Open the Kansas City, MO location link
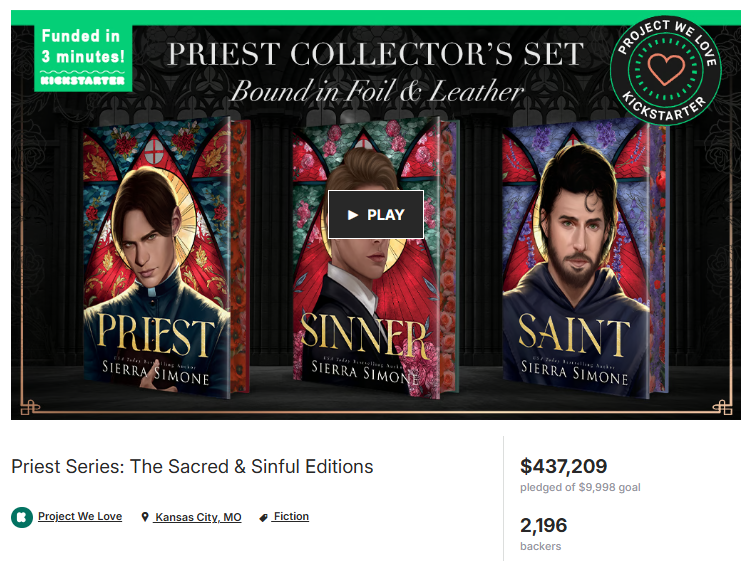 point(198,518)
